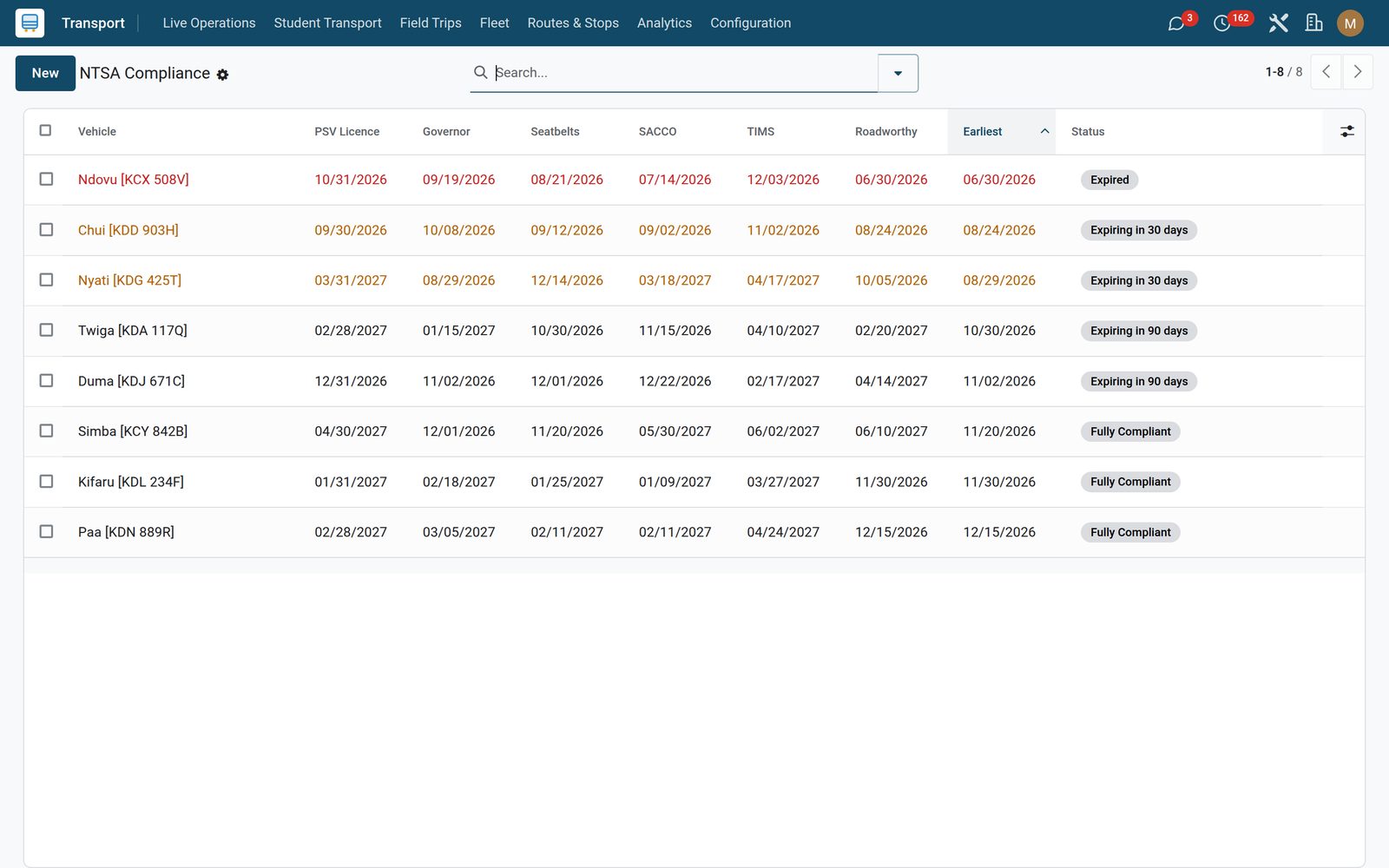This screenshot has height=868, width=1389.
Task: Open the debug tools wrench icon
Action: click(x=1278, y=23)
